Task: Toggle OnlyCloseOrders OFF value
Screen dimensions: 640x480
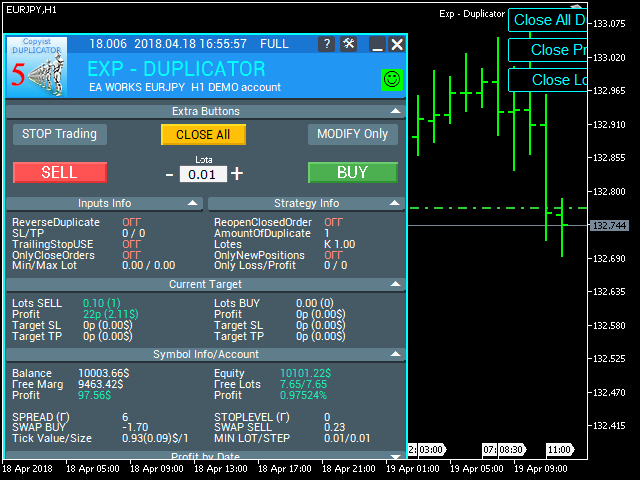Action: tap(131, 255)
